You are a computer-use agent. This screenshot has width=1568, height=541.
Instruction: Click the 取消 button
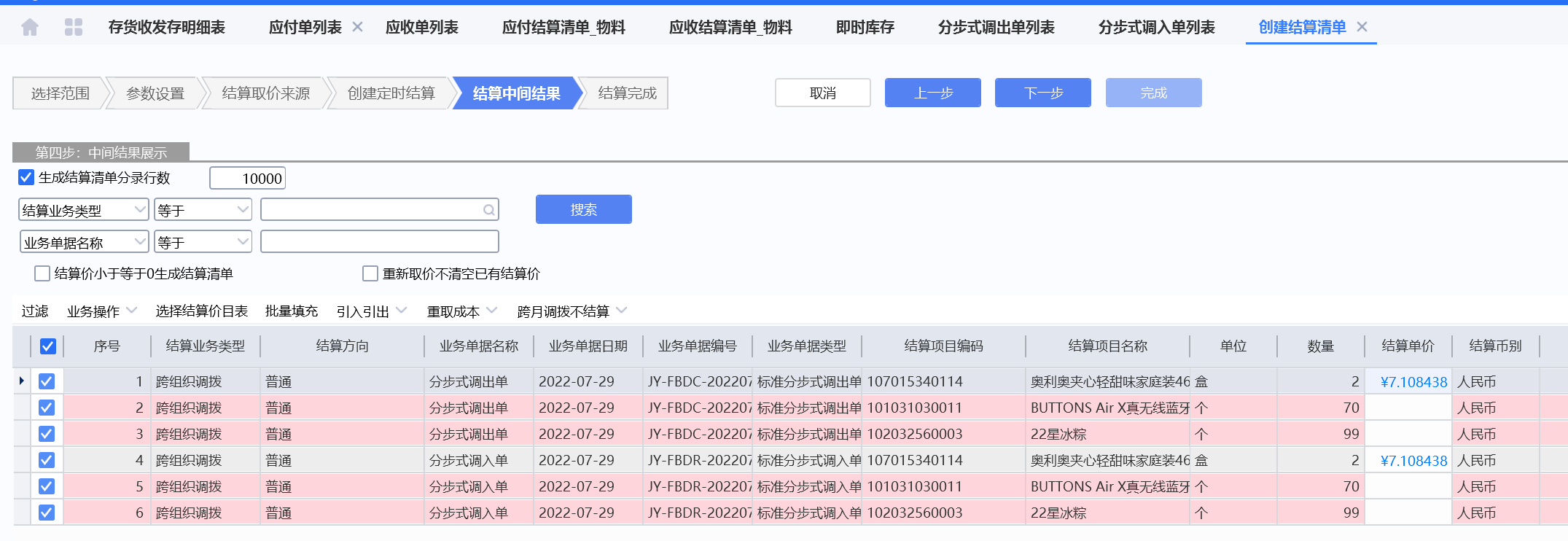click(823, 93)
